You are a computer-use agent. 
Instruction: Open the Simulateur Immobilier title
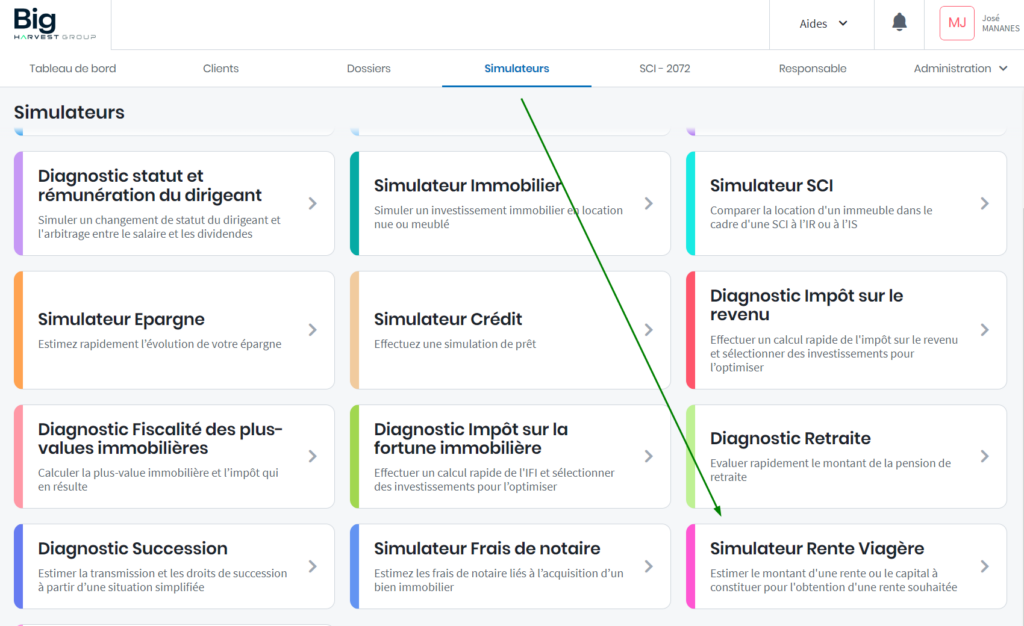pos(467,186)
